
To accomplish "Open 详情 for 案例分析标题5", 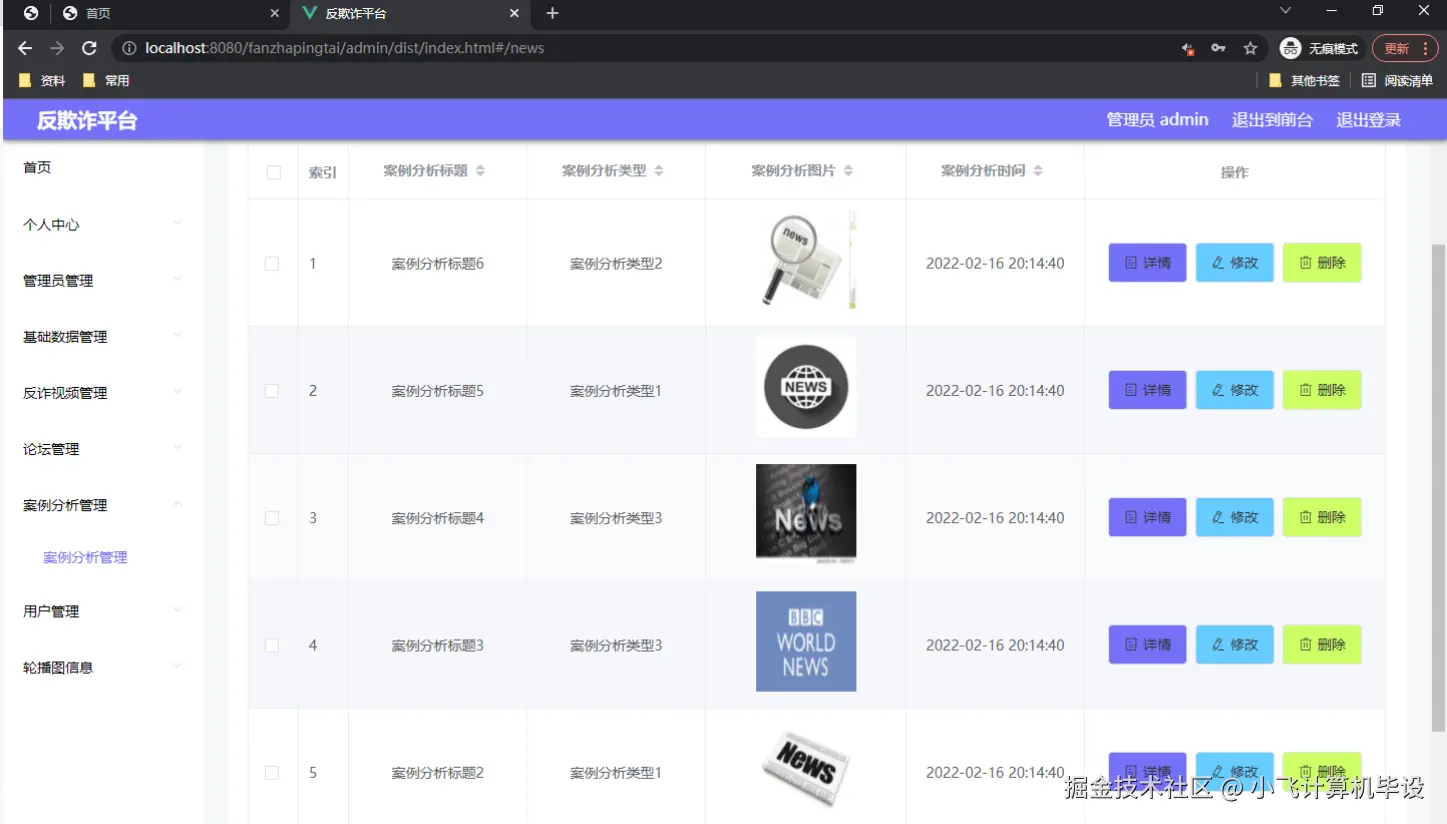I will 1147,390.
